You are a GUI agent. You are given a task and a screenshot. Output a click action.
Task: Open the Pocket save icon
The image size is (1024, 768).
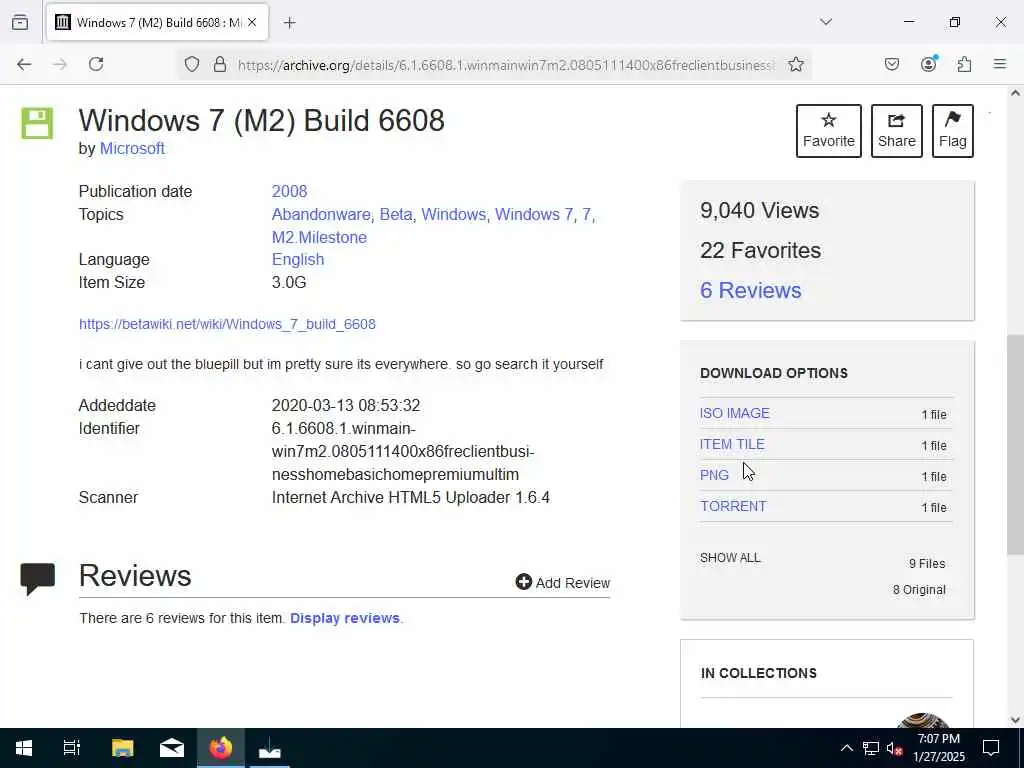(x=892, y=64)
